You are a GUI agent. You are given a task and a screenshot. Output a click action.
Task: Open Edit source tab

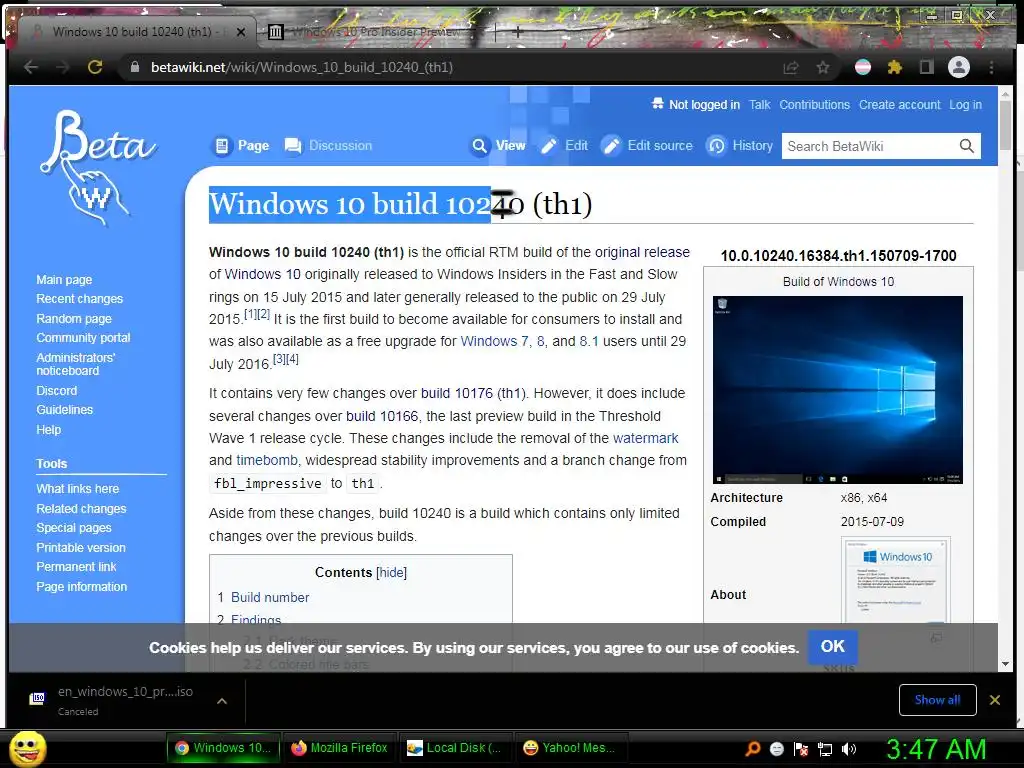[x=647, y=146]
